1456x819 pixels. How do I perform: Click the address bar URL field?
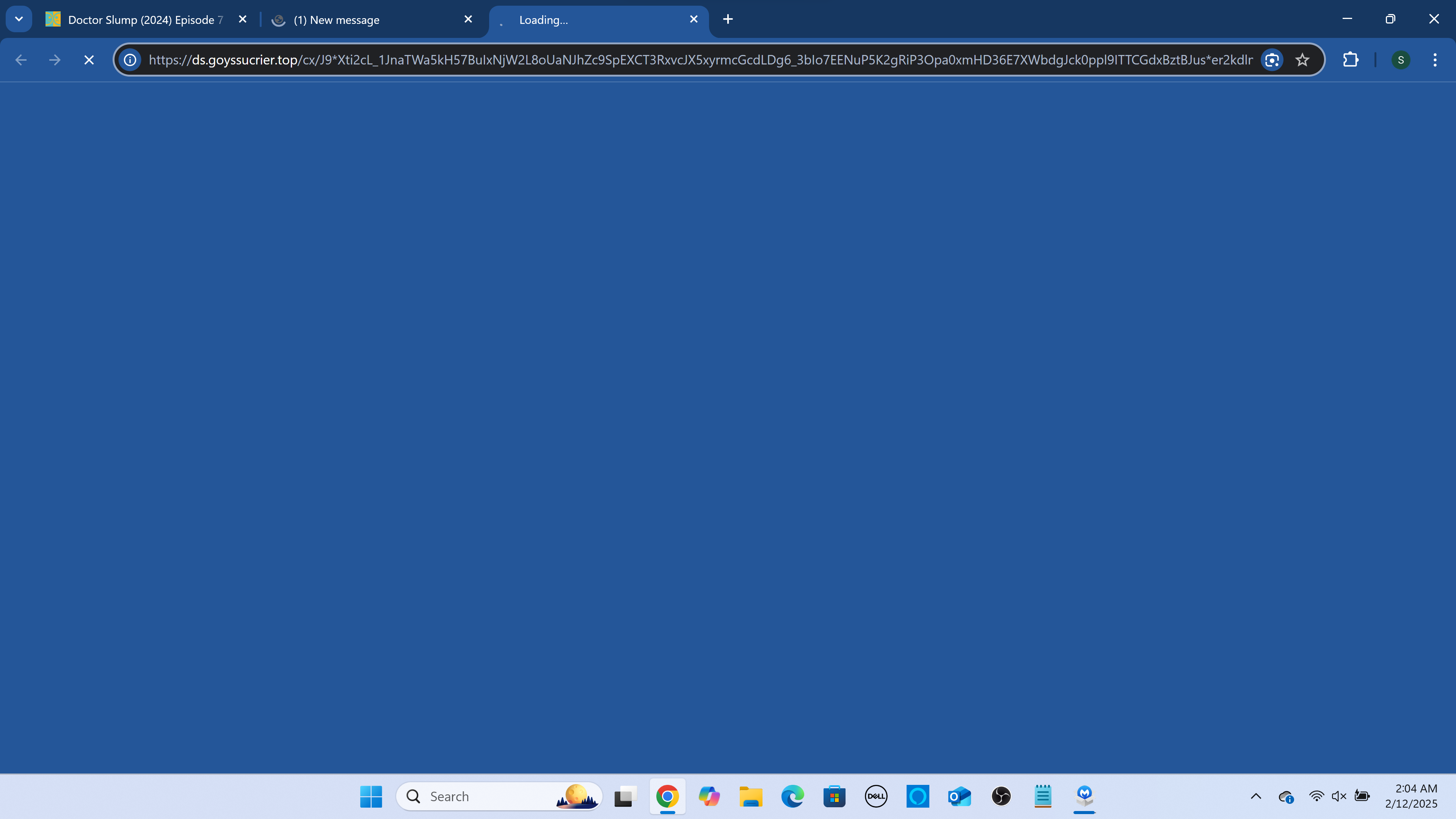[678, 60]
